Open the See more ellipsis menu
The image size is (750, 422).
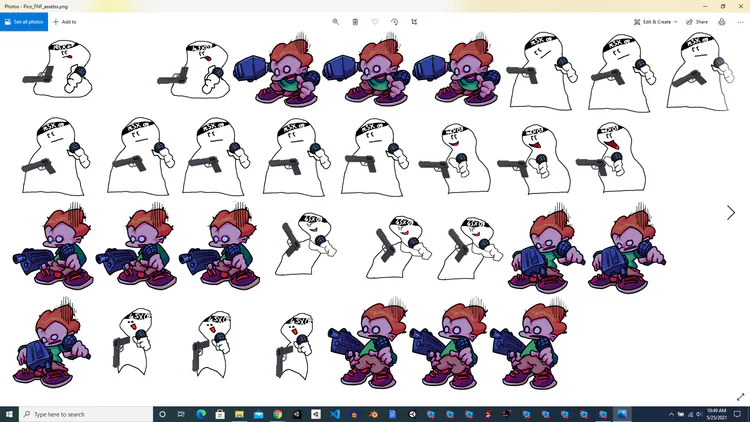pos(740,22)
